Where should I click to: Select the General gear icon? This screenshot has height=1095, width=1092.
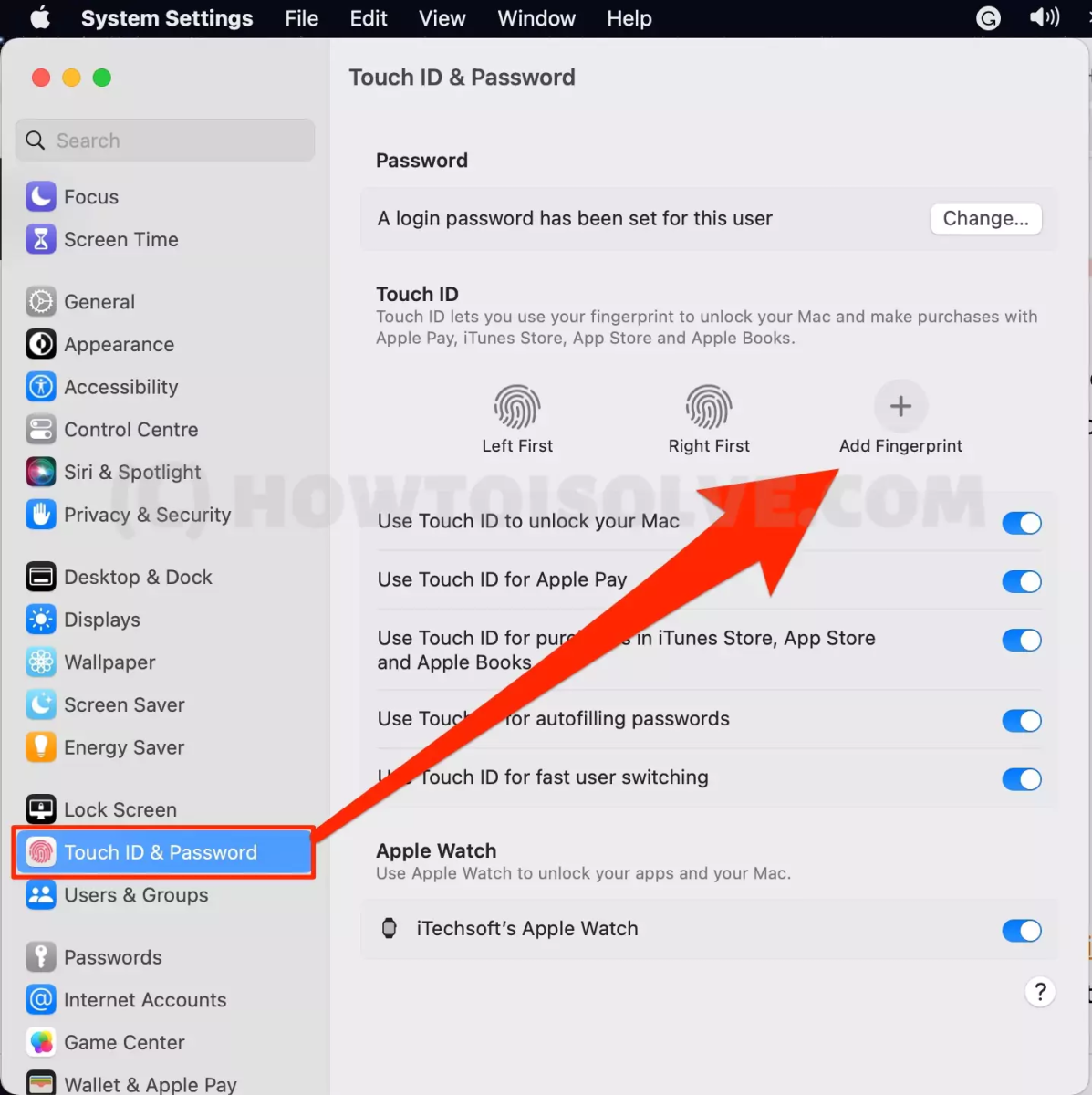41,301
